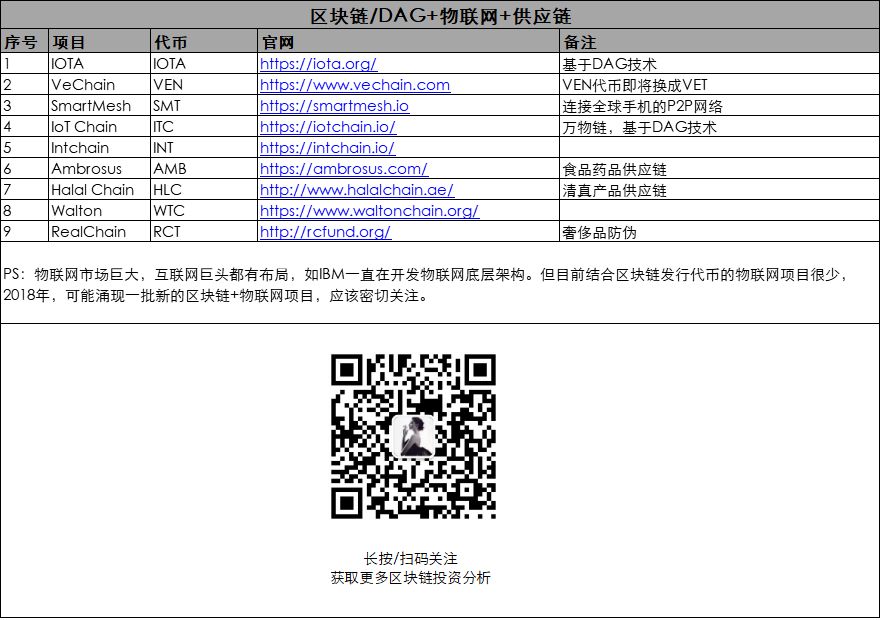The height and width of the screenshot is (620, 882).
Task: Select the WTC token cell
Action: (x=168, y=211)
